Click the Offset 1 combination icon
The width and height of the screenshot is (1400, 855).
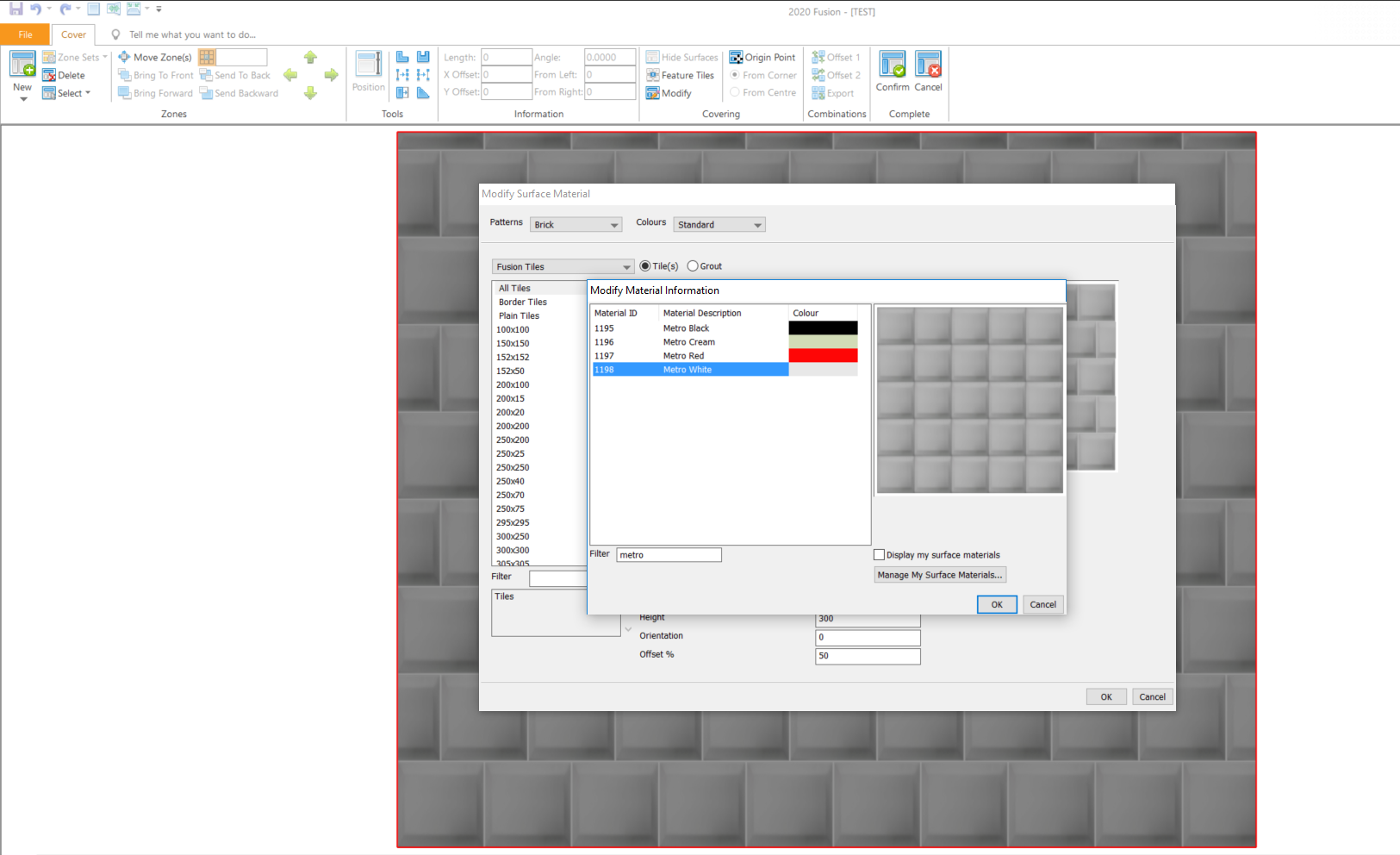[x=818, y=57]
